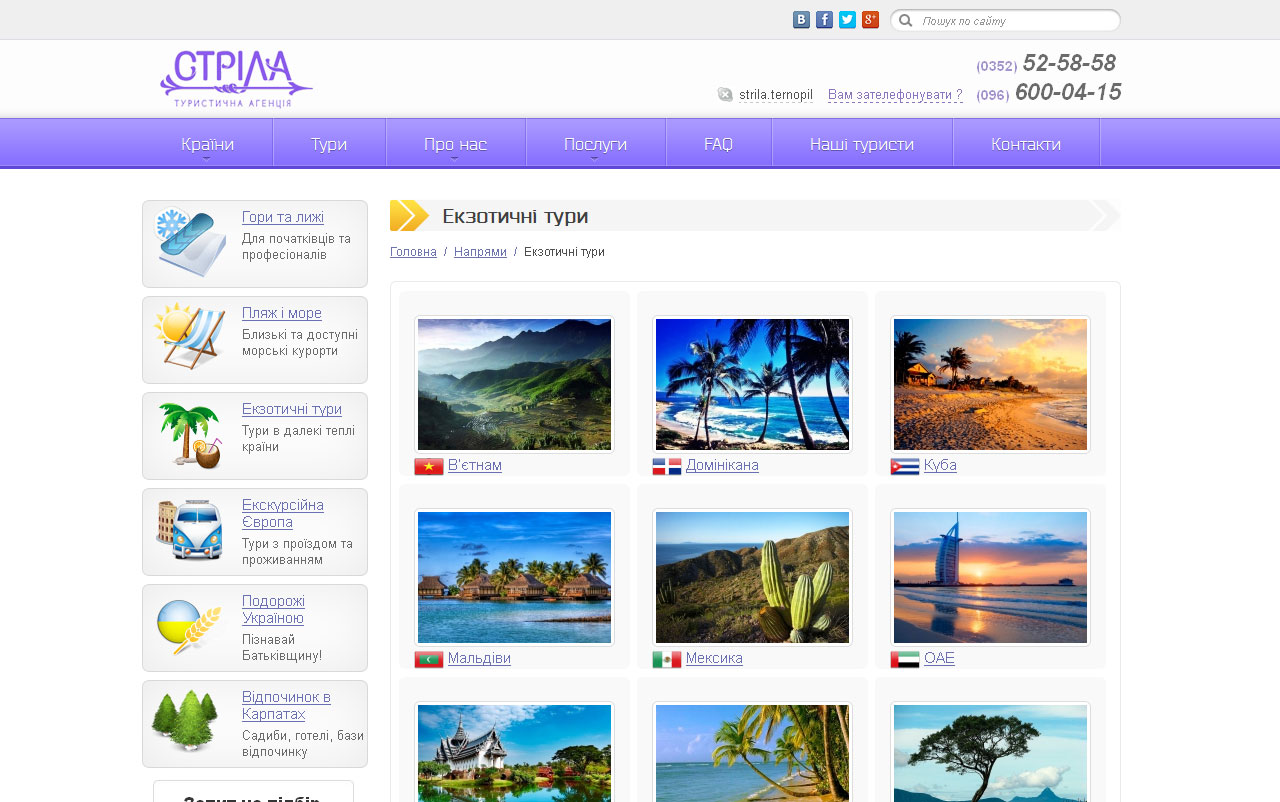Open the ОАЕ country link
Screen dimensions: 1280x802
(939, 658)
